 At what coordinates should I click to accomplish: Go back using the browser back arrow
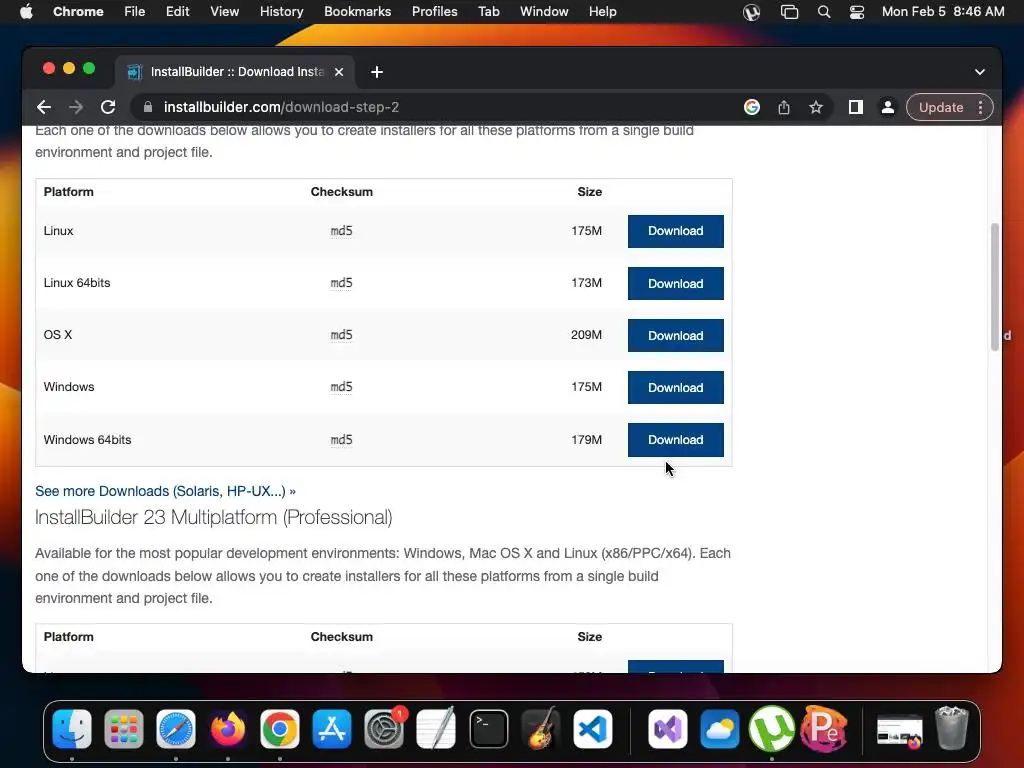44,107
